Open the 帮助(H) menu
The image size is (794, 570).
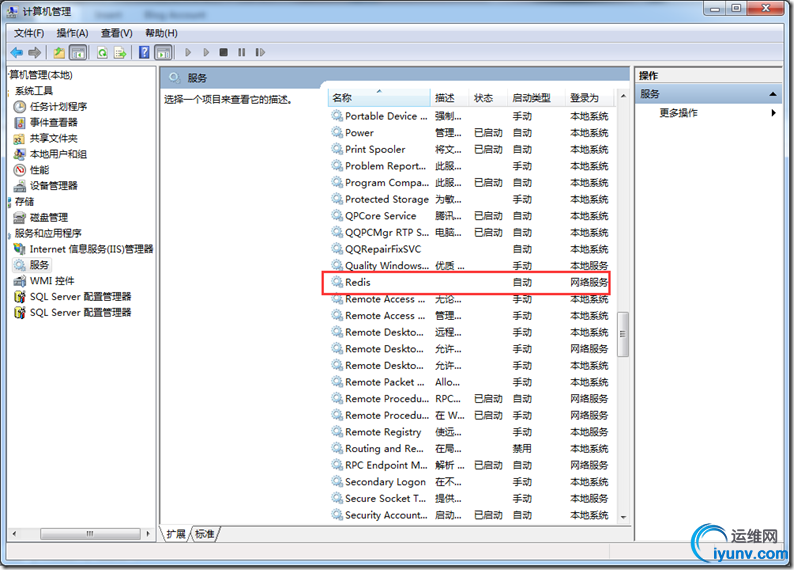coord(161,33)
